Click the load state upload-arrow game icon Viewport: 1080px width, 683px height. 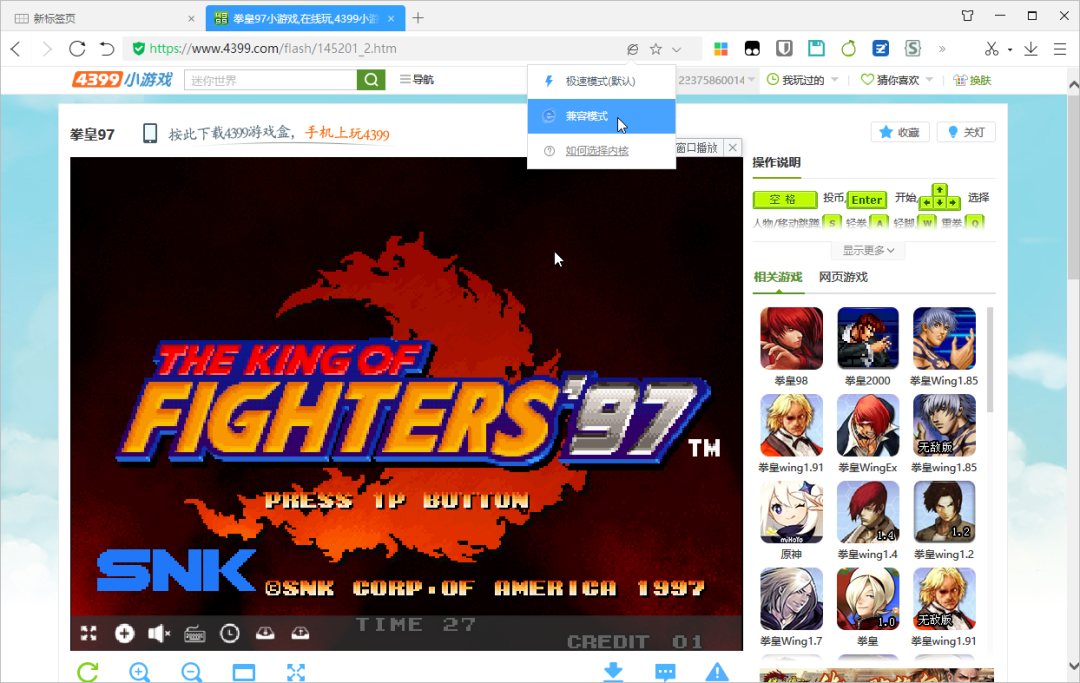pos(300,633)
